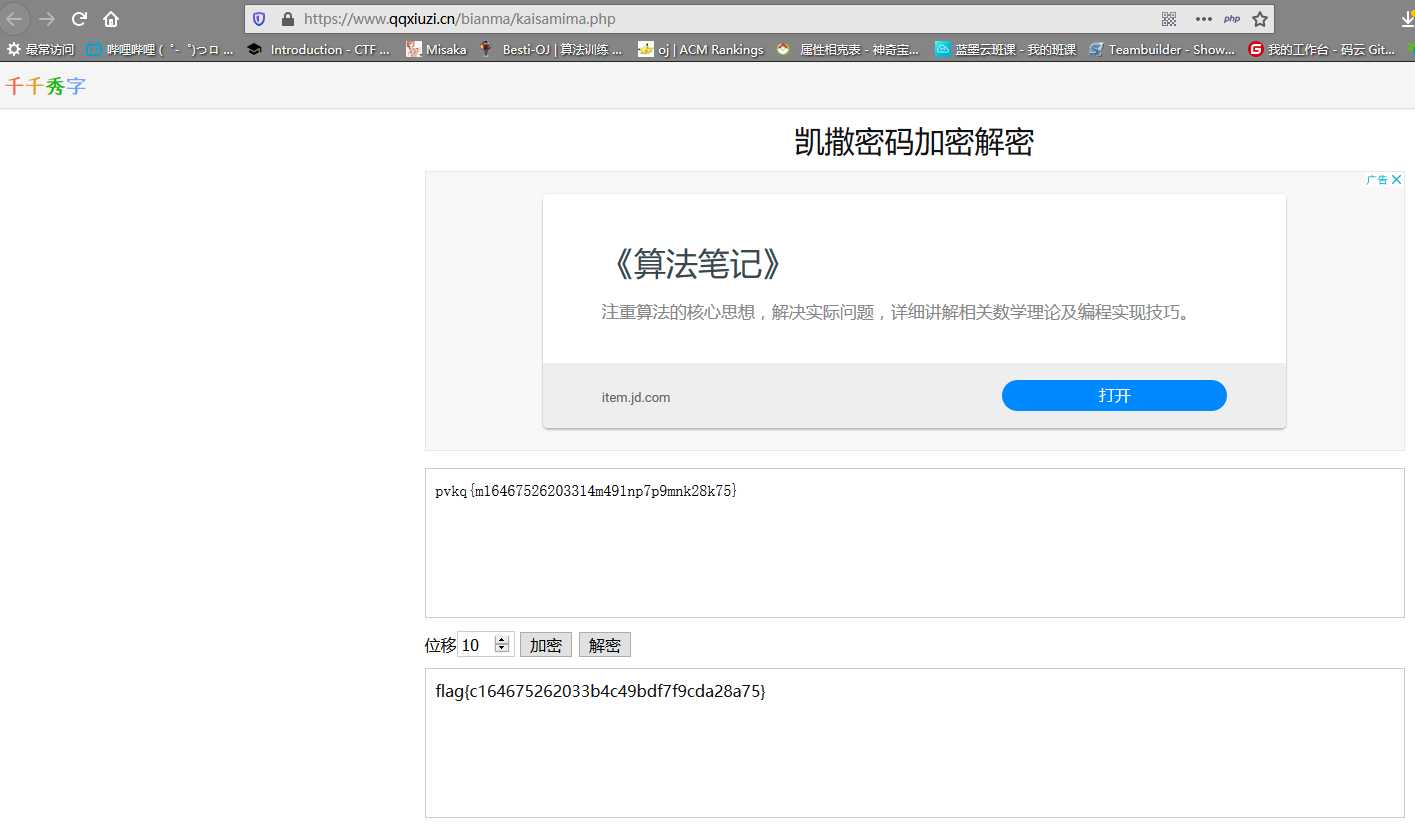Open the page actions three-dot menu
1415x829 pixels.
pos(1203,18)
